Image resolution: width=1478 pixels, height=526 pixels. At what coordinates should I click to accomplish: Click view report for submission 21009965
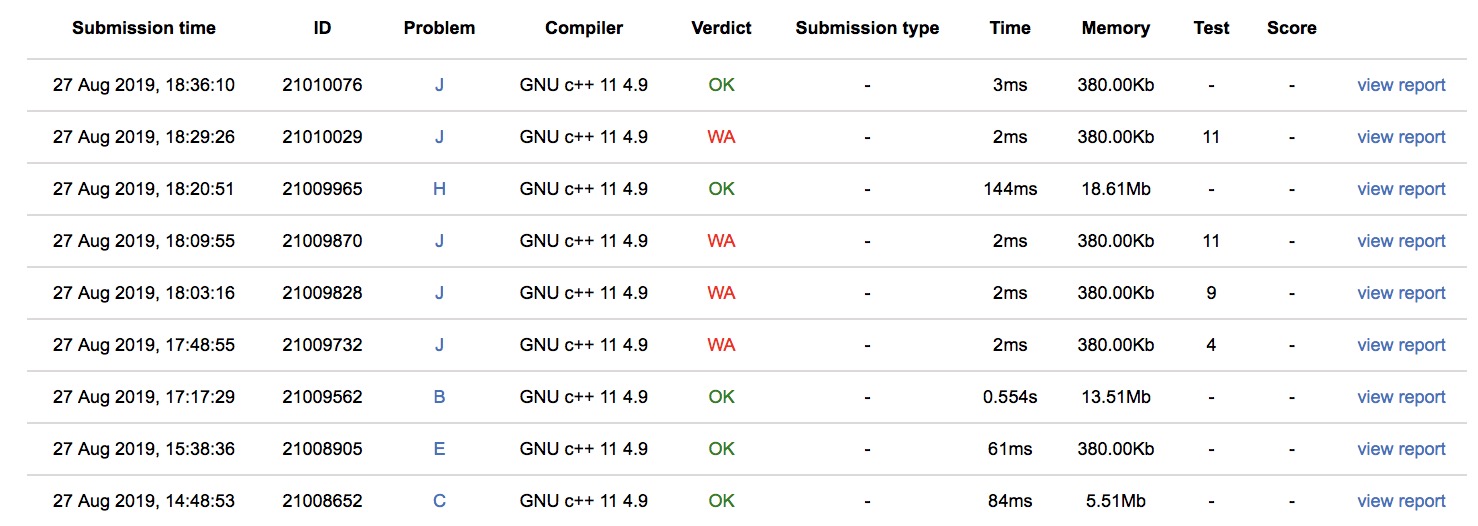click(x=1400, y=189)
